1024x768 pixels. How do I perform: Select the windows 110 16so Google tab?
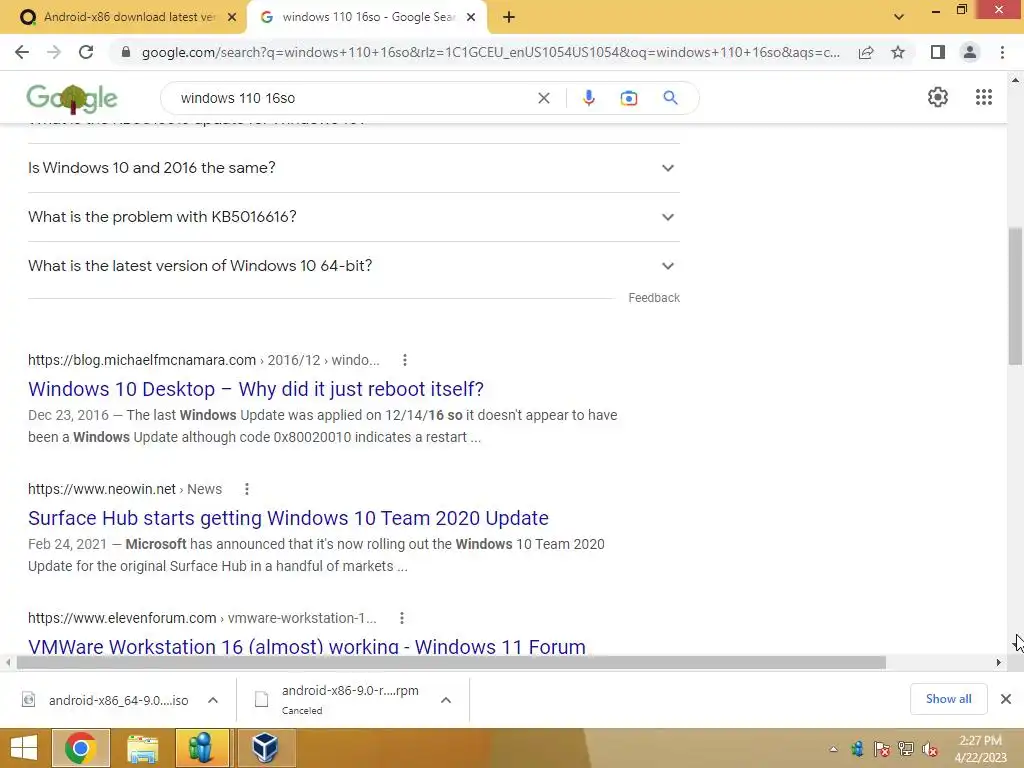click(368, 17)
